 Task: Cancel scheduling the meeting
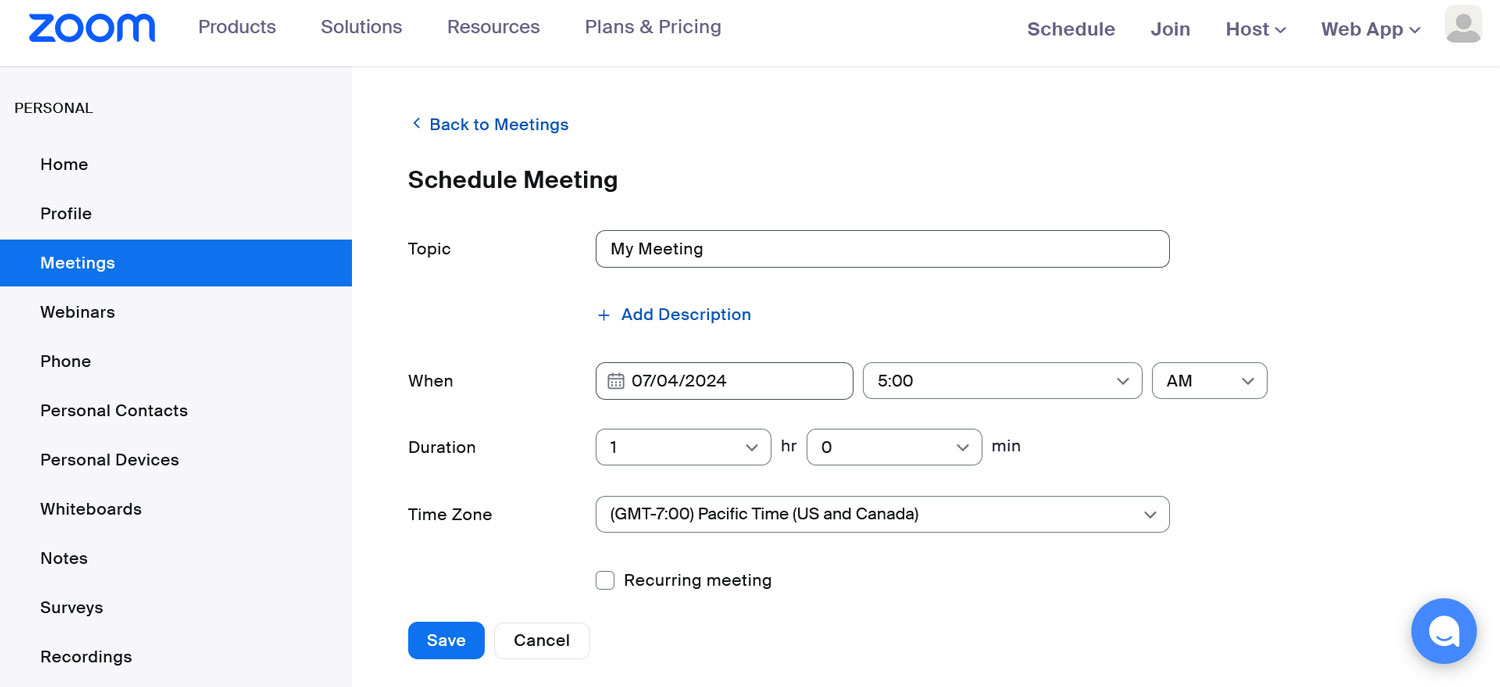click(542, 640)
